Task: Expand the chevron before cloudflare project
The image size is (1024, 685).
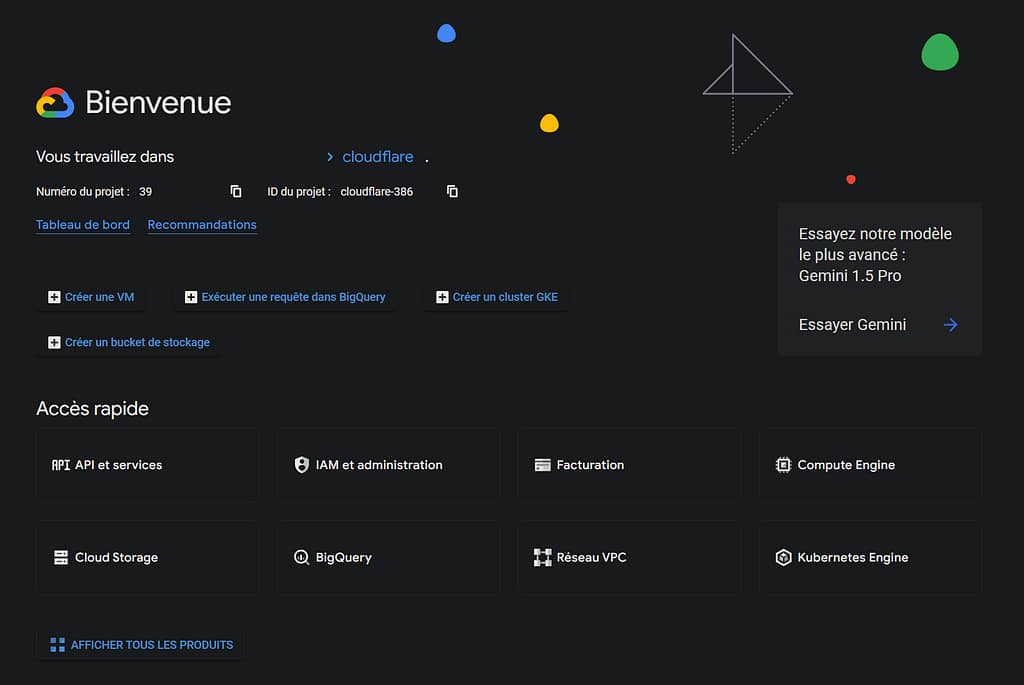Action: pyautogui.click(x=330, y=157)
